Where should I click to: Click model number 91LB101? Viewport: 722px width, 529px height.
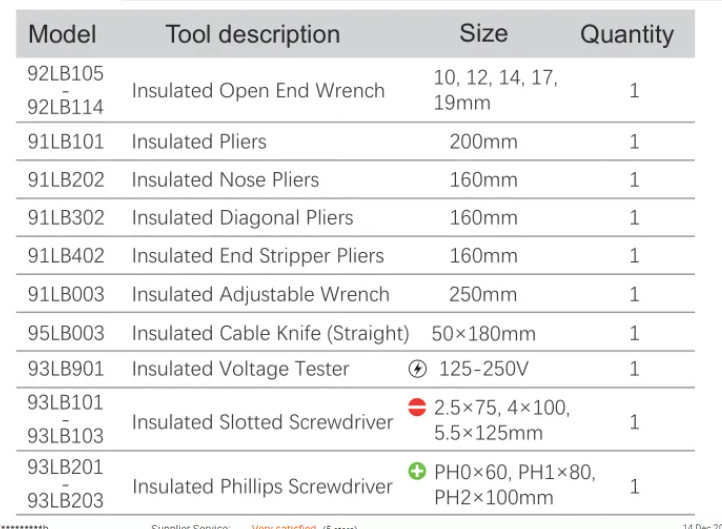pyautogui.click(x=66, y=142)
